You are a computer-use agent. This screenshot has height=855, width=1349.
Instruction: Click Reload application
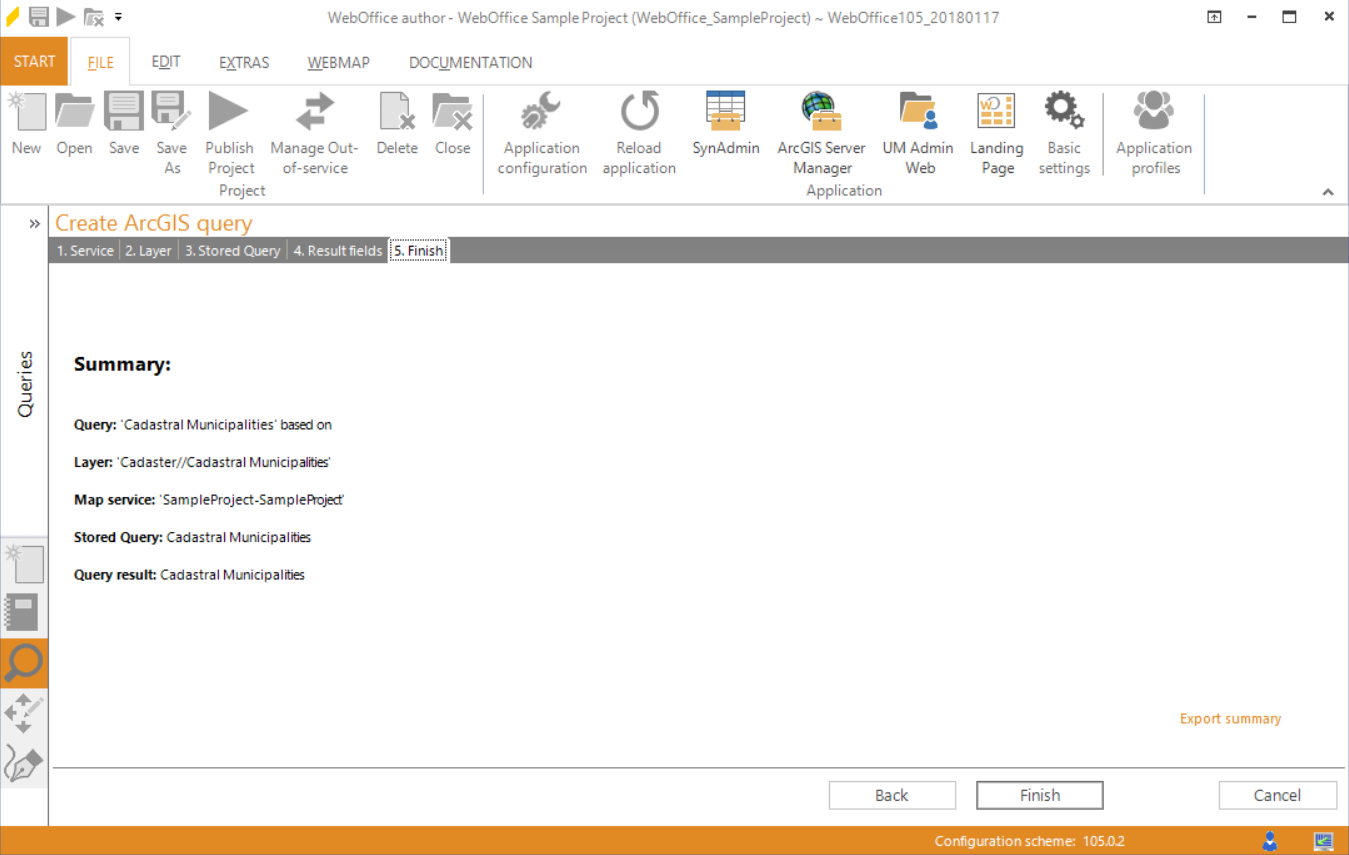[639, 130]
